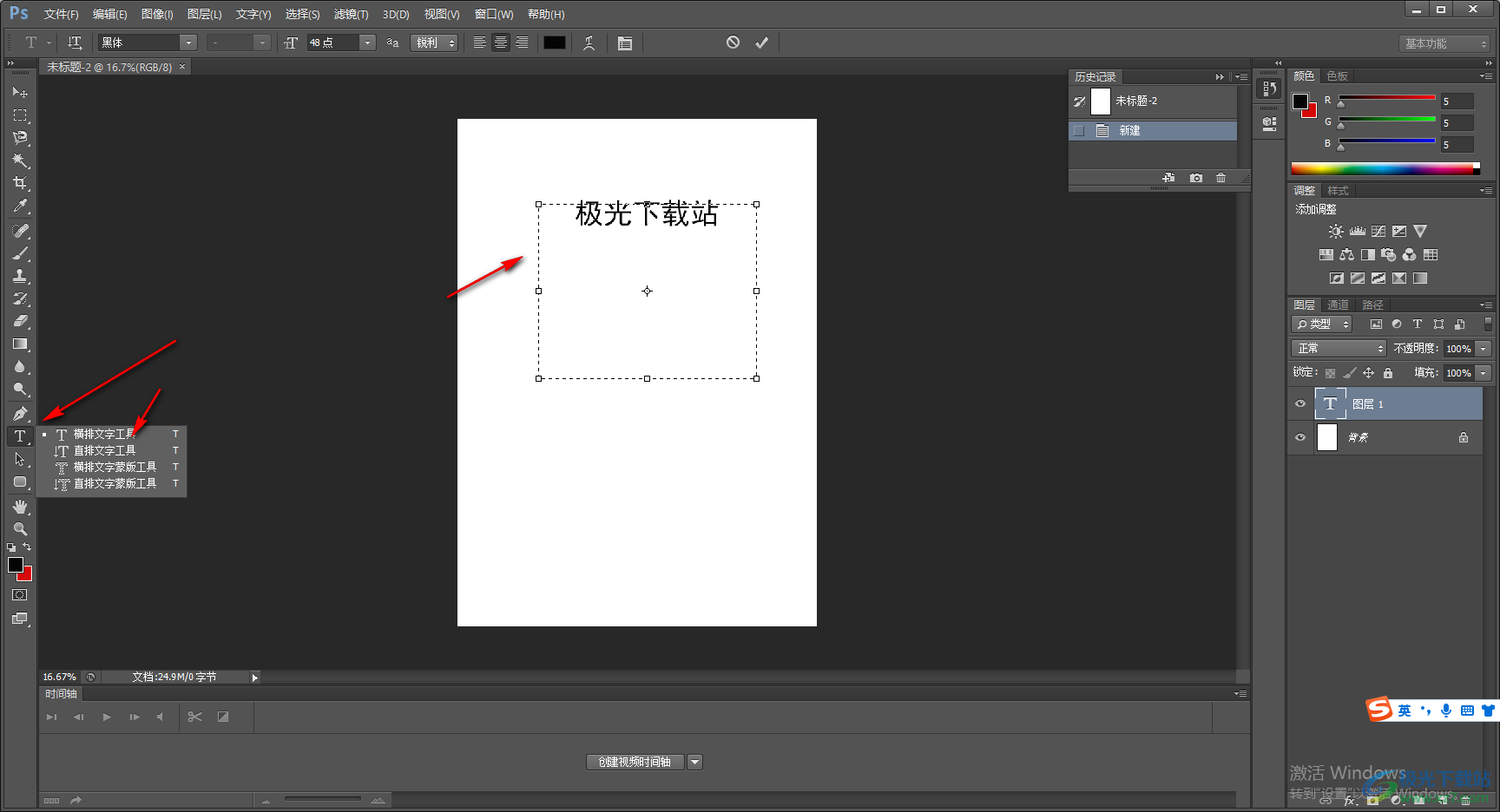Open anti-aliasing dropdown 锐利

click(x=435, y=43)
